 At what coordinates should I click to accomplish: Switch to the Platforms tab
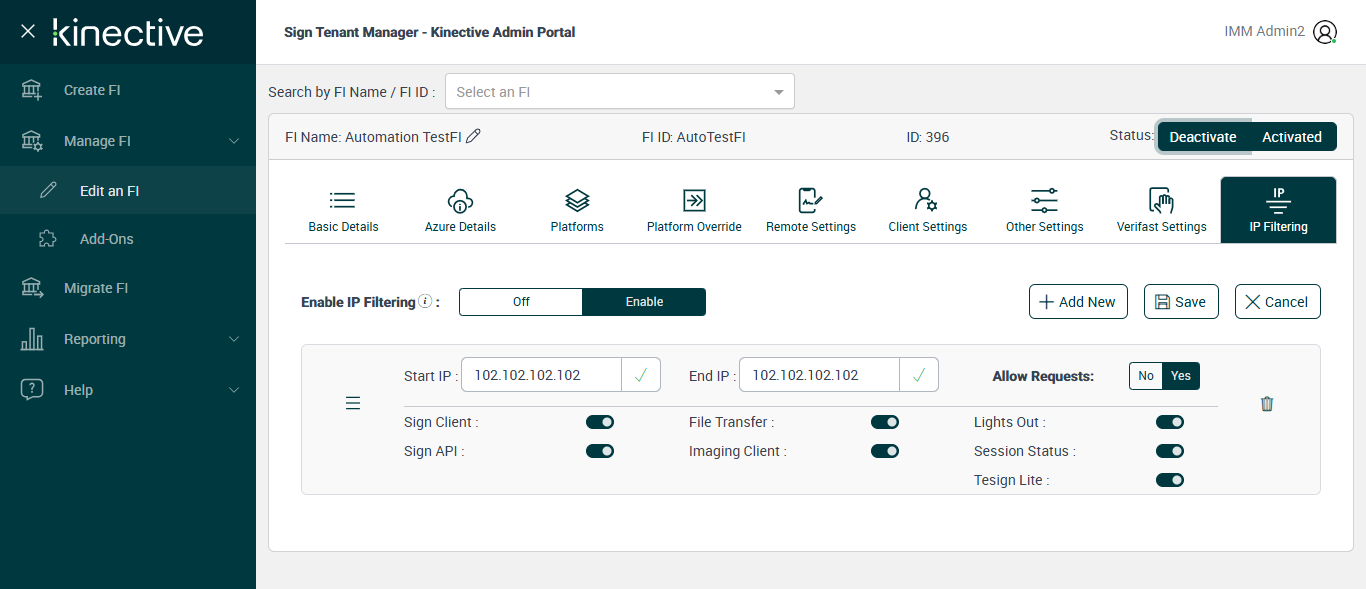(x=577, y=210)
